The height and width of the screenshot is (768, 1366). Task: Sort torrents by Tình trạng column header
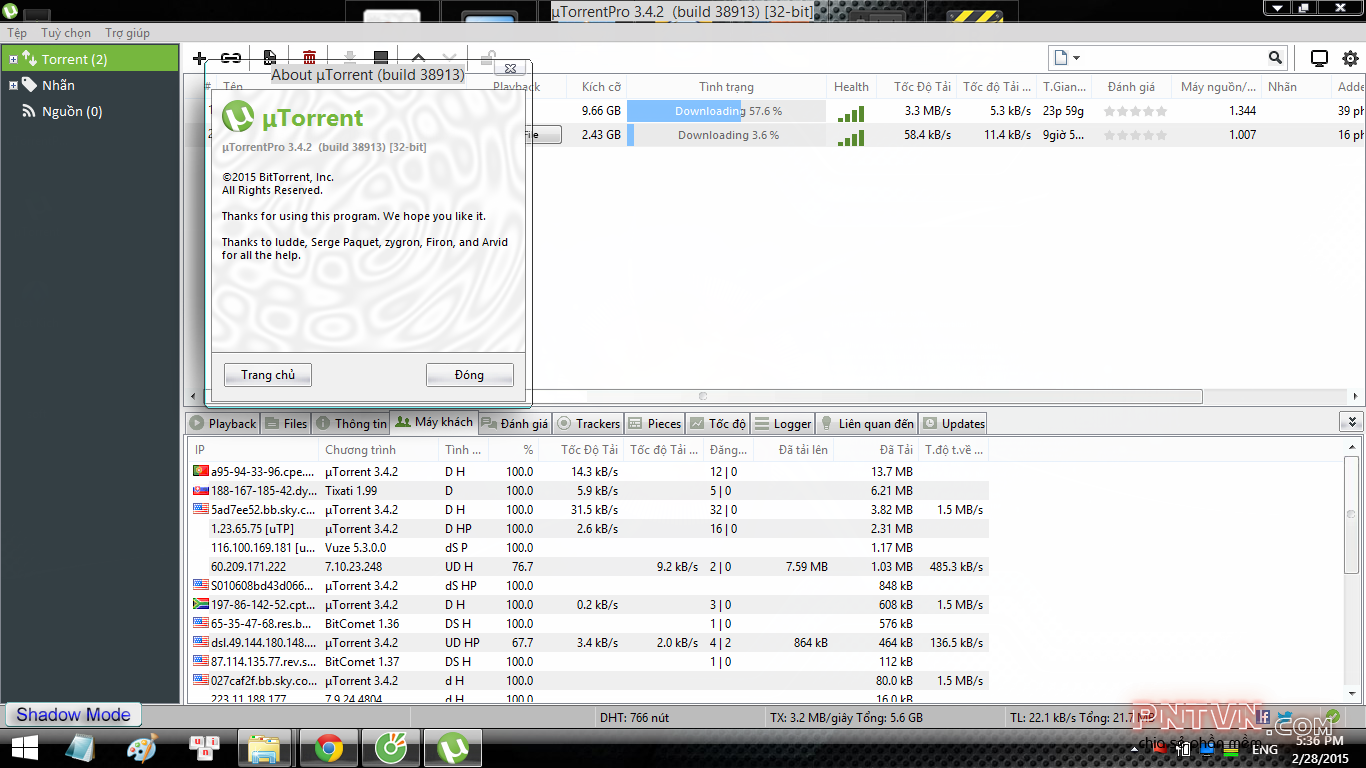point(727,87)
